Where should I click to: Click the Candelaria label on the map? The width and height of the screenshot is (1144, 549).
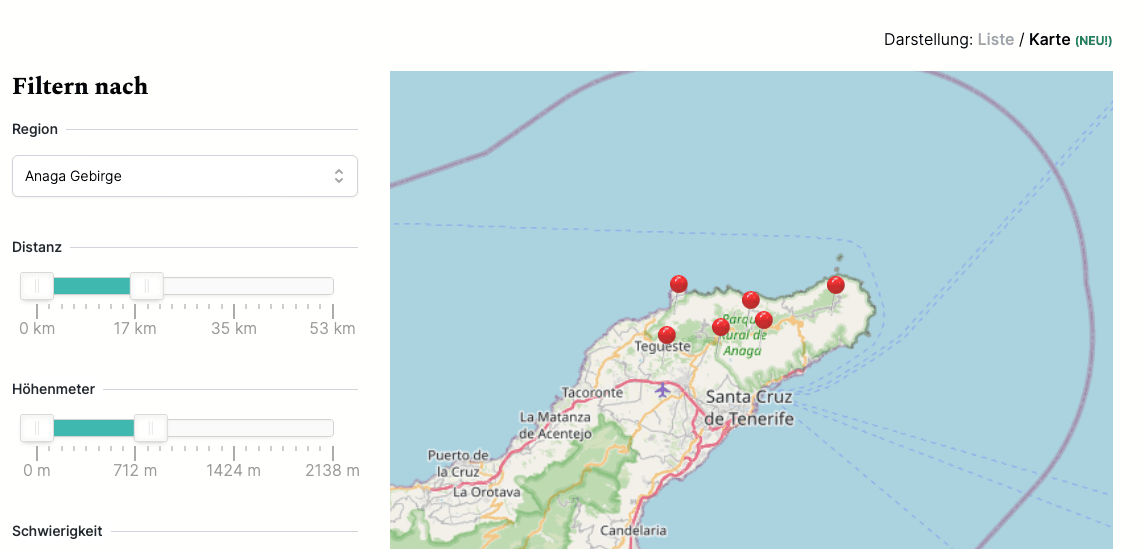point(634,531)
